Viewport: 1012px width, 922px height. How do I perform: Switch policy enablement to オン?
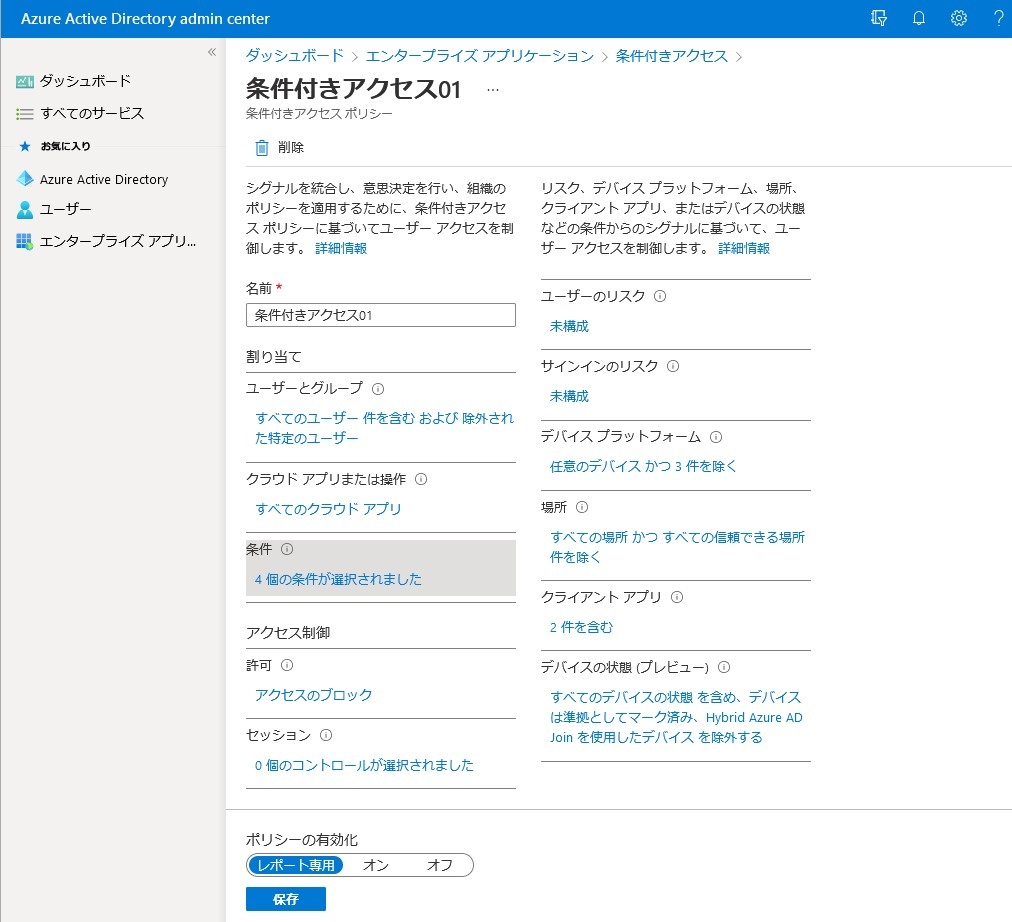click(376, 865)
